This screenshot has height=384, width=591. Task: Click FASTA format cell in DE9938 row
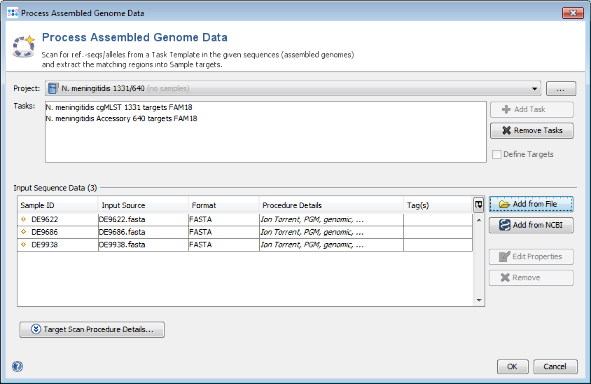[x=224, y=245]
